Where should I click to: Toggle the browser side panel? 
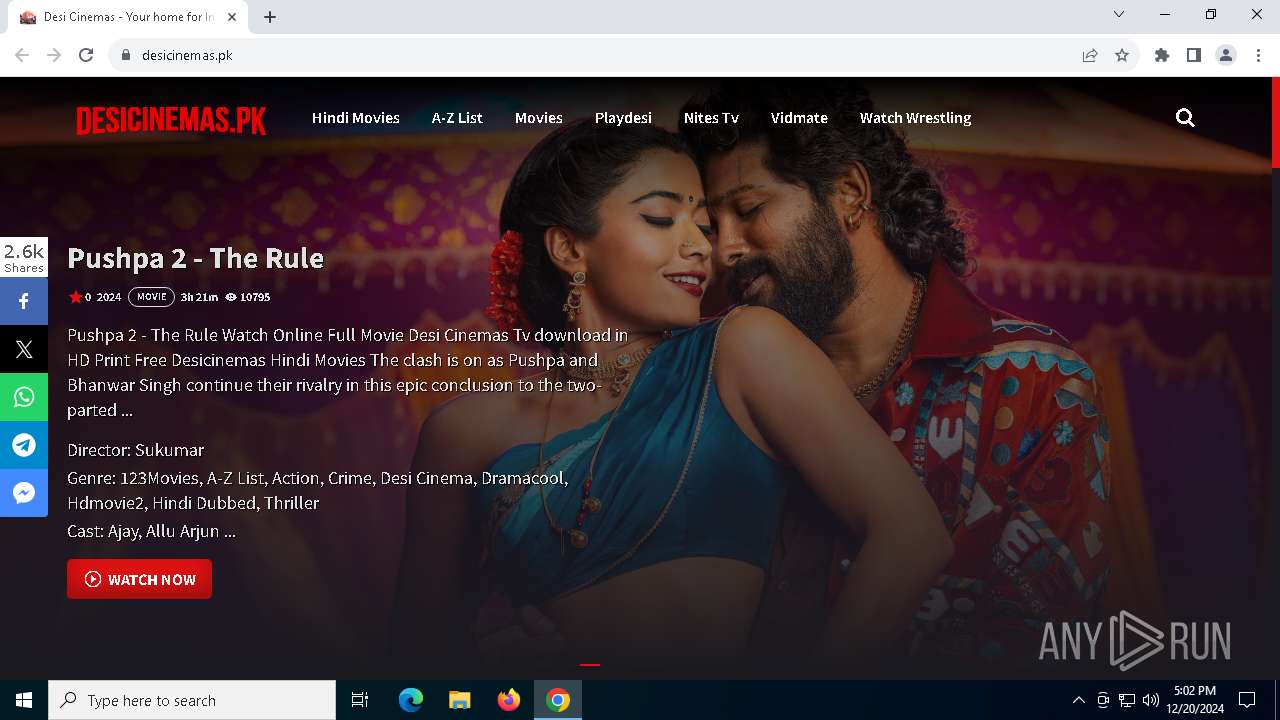click(x=1194, y=55)
